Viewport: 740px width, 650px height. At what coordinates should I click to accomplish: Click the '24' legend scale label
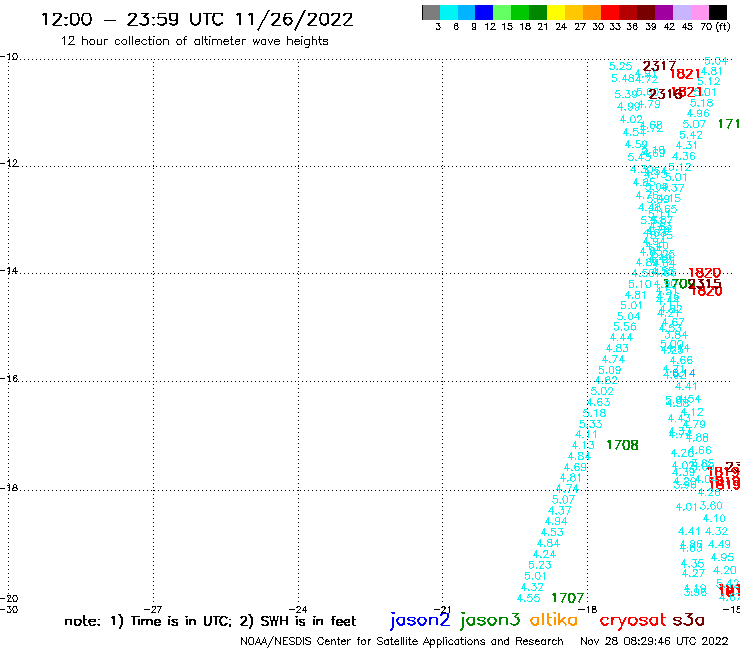pyautogui.click(x=561, y=26)
